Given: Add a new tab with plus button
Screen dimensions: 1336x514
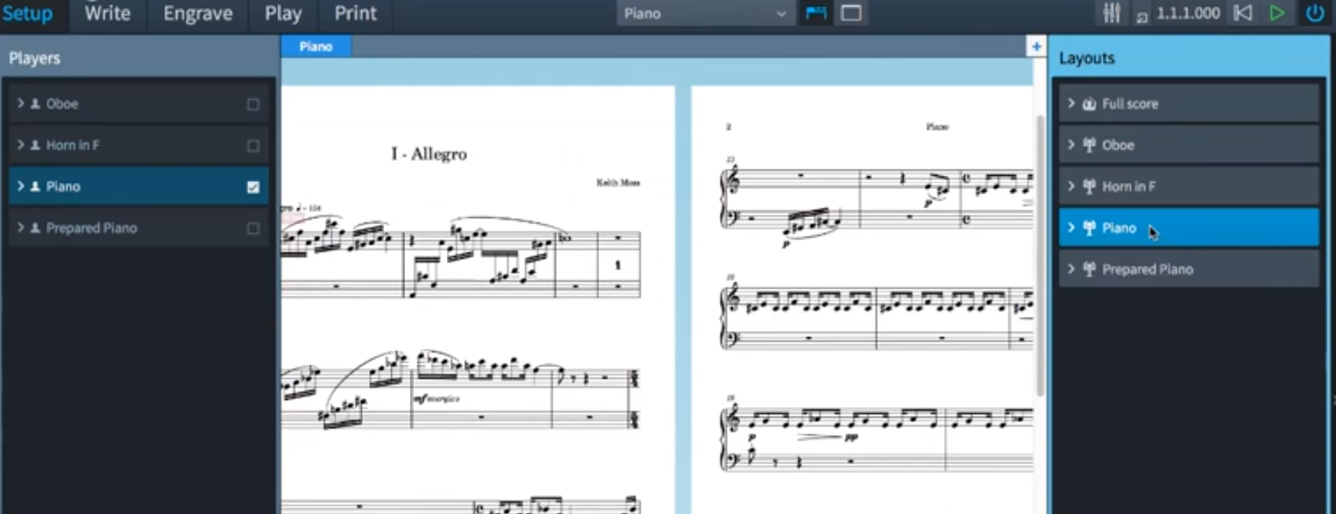Looking at the screenshot, I should pyautogui.click(x=1036, y=46).
